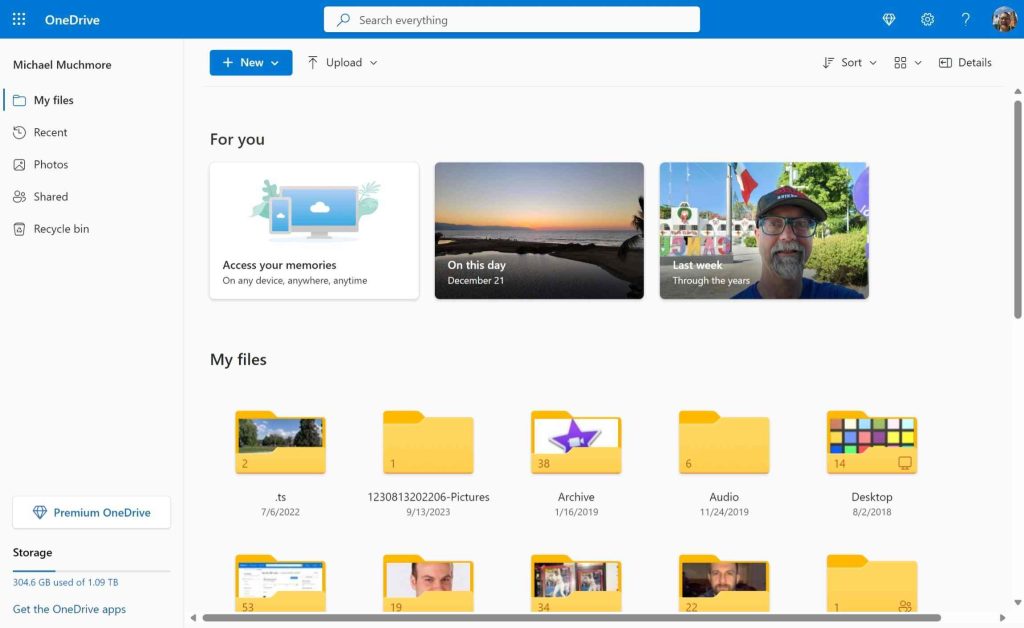Click the premium diamond icon in header
This screenshot has height=628, width=1024.
coord(889,20)
